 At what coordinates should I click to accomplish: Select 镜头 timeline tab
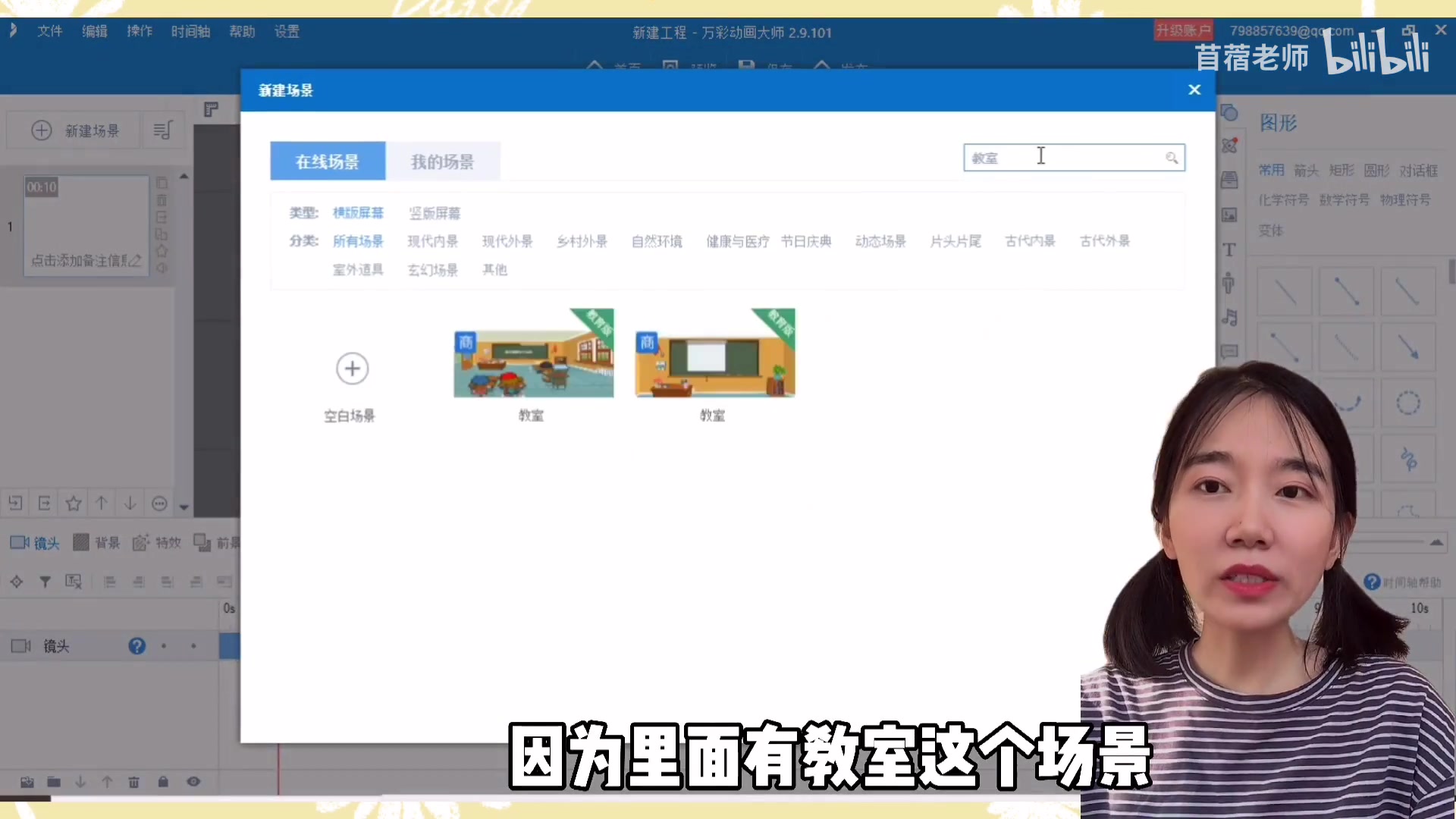(x=35, y=543)
